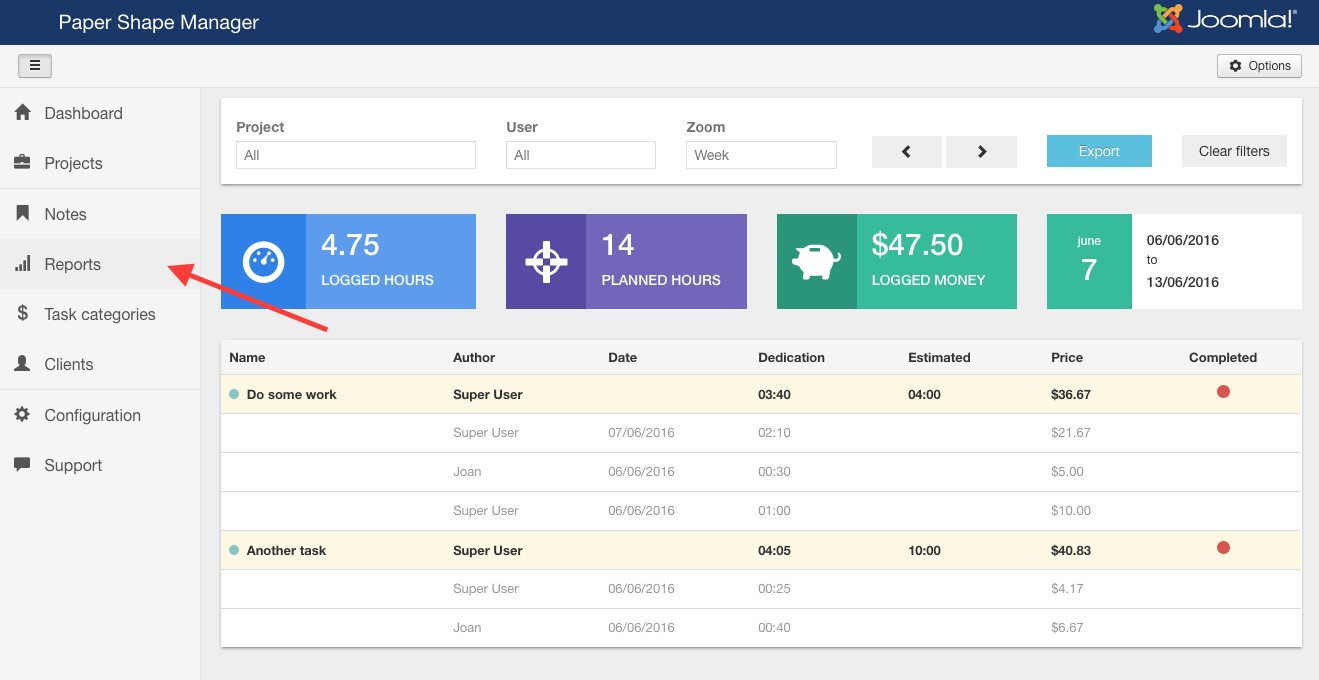The width and height of the screenshot is (1319, 680).
Task: Click green status dot beside Do some work
Action: pos(234,394)
